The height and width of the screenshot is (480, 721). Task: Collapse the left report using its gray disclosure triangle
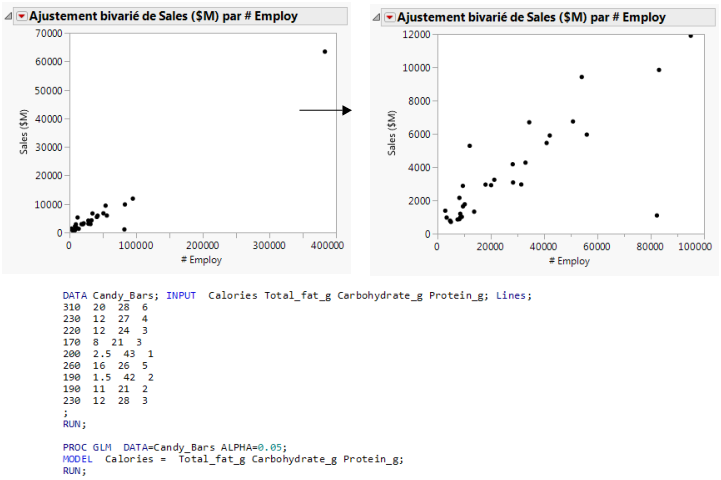[8, 17]
